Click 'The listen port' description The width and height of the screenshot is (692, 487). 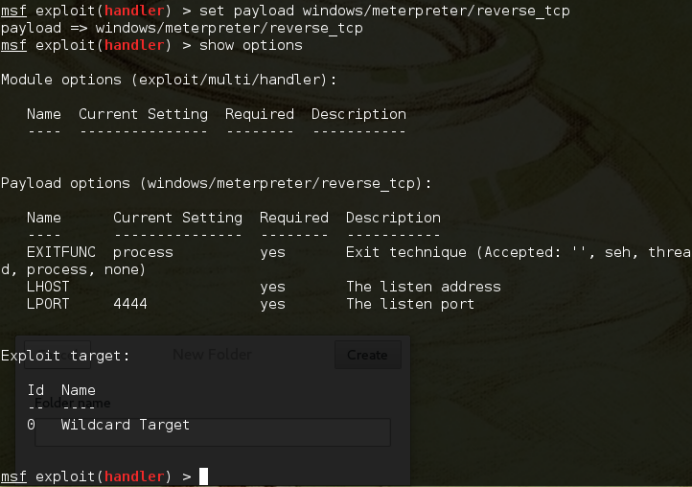click(410, 304)
